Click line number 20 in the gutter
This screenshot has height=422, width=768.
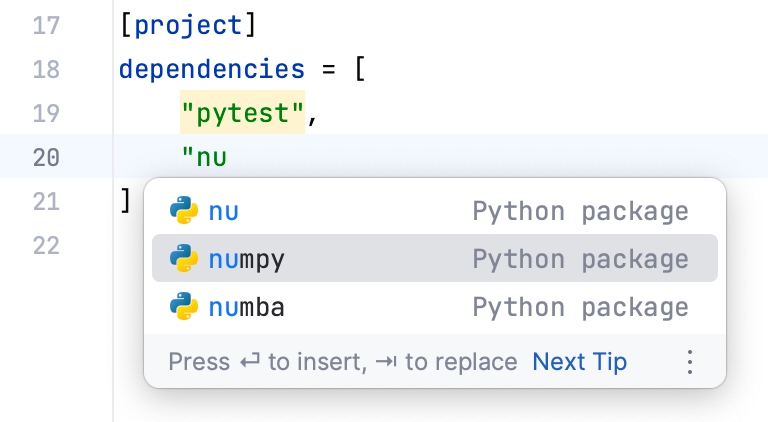(46, 157)
